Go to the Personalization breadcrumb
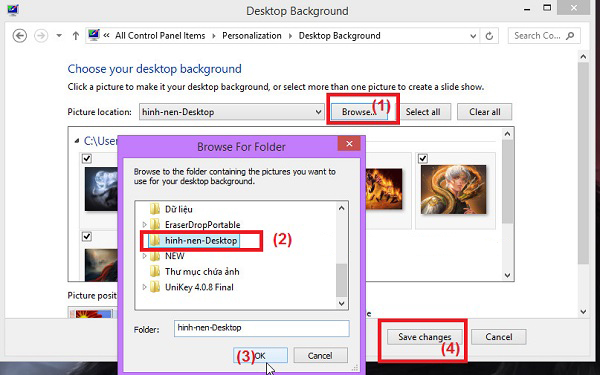 click(252, 36)
